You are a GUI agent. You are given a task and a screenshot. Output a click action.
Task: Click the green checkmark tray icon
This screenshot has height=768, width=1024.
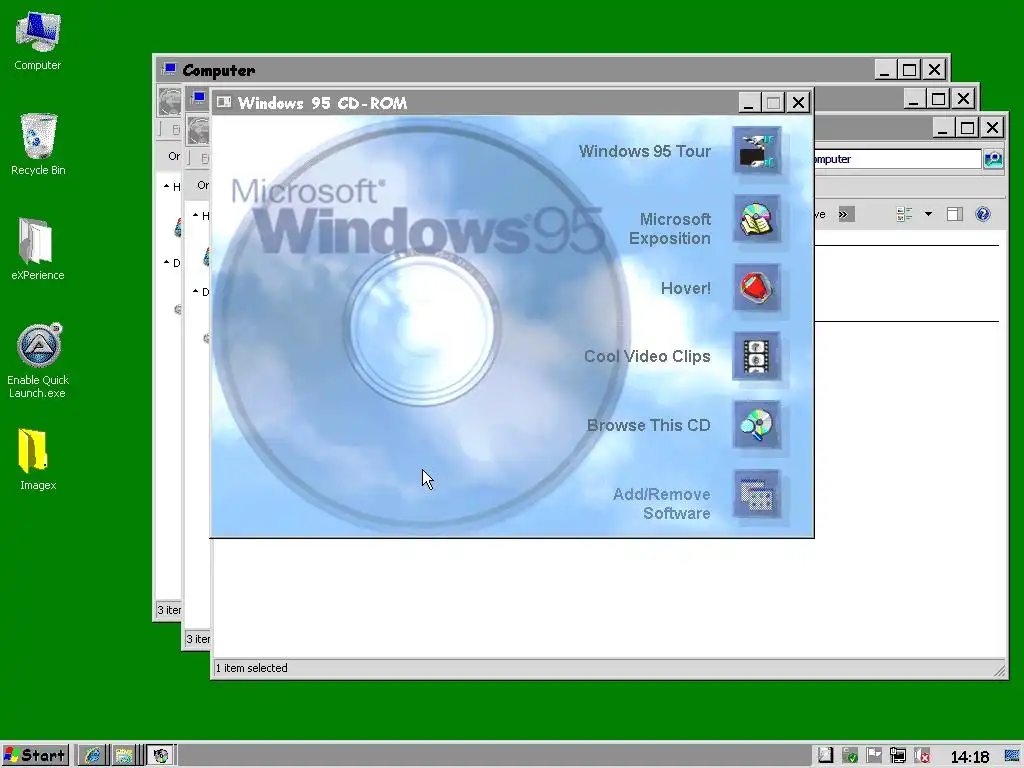point(850,756)
